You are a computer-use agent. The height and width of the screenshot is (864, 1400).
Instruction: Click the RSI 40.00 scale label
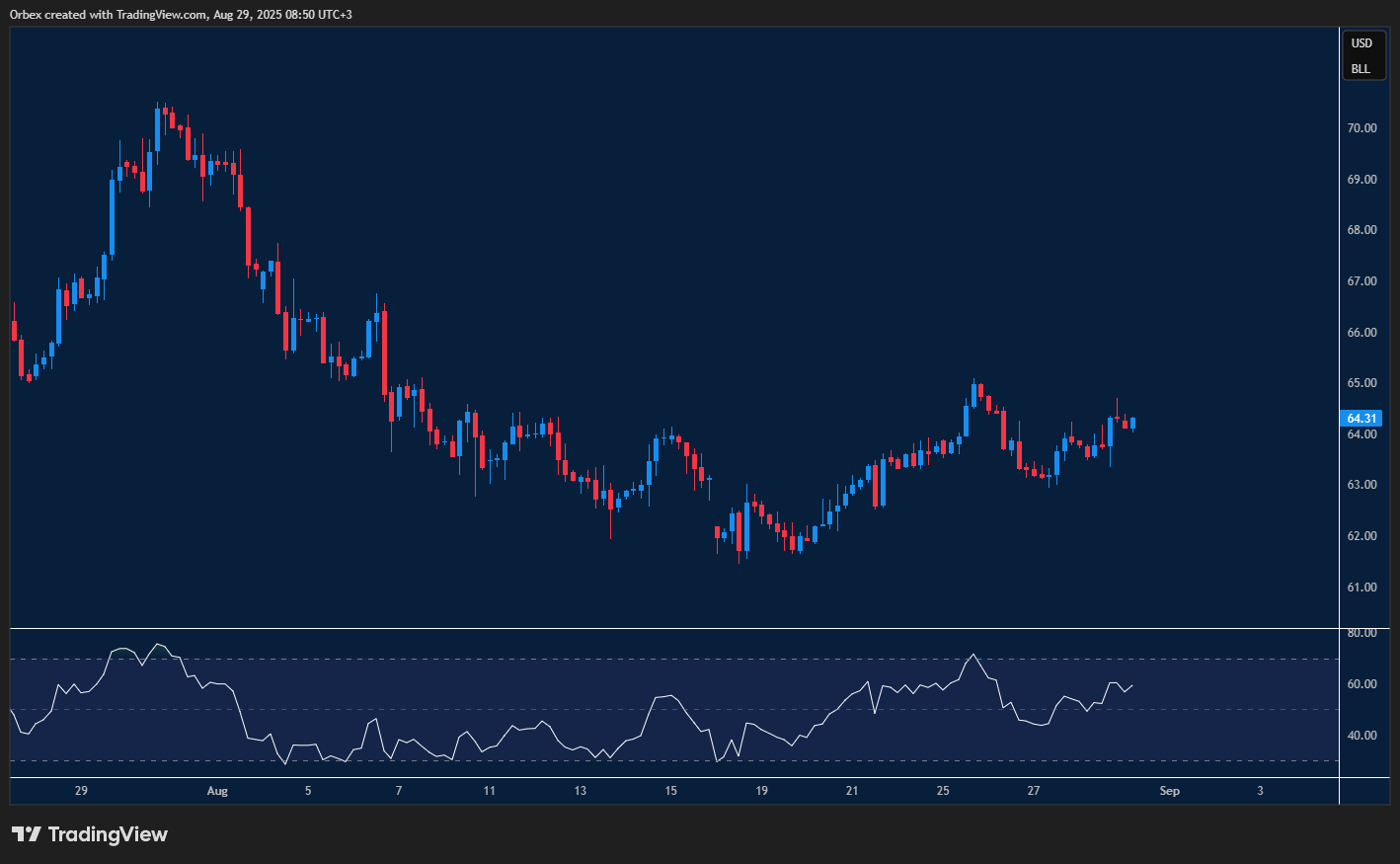coord(1361,736)
